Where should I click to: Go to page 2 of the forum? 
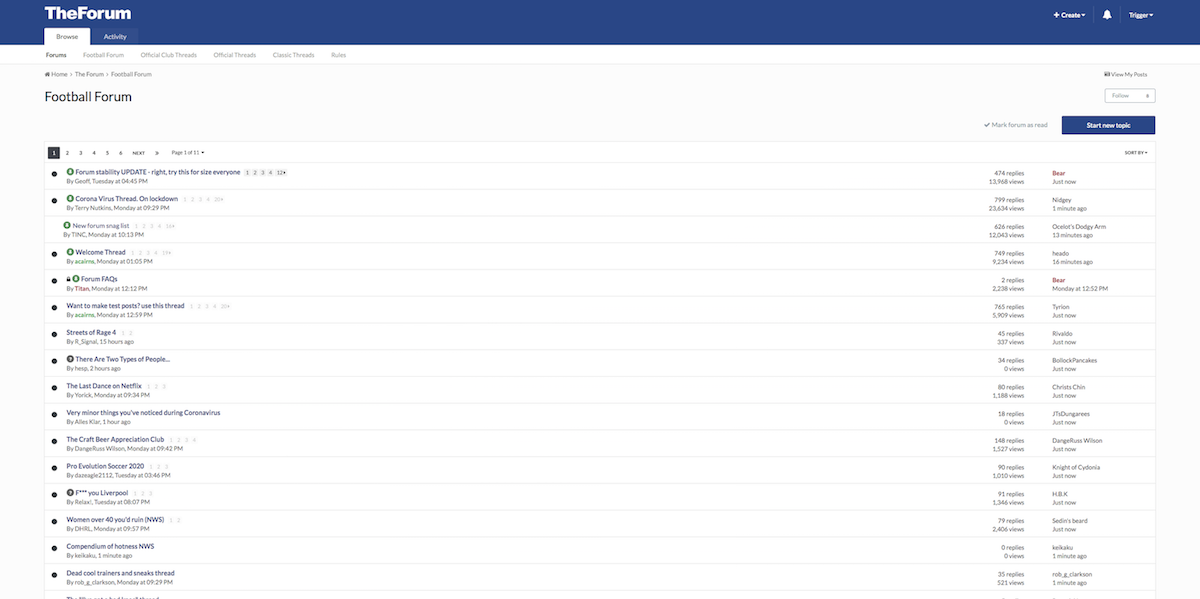[x=67, y=152]
